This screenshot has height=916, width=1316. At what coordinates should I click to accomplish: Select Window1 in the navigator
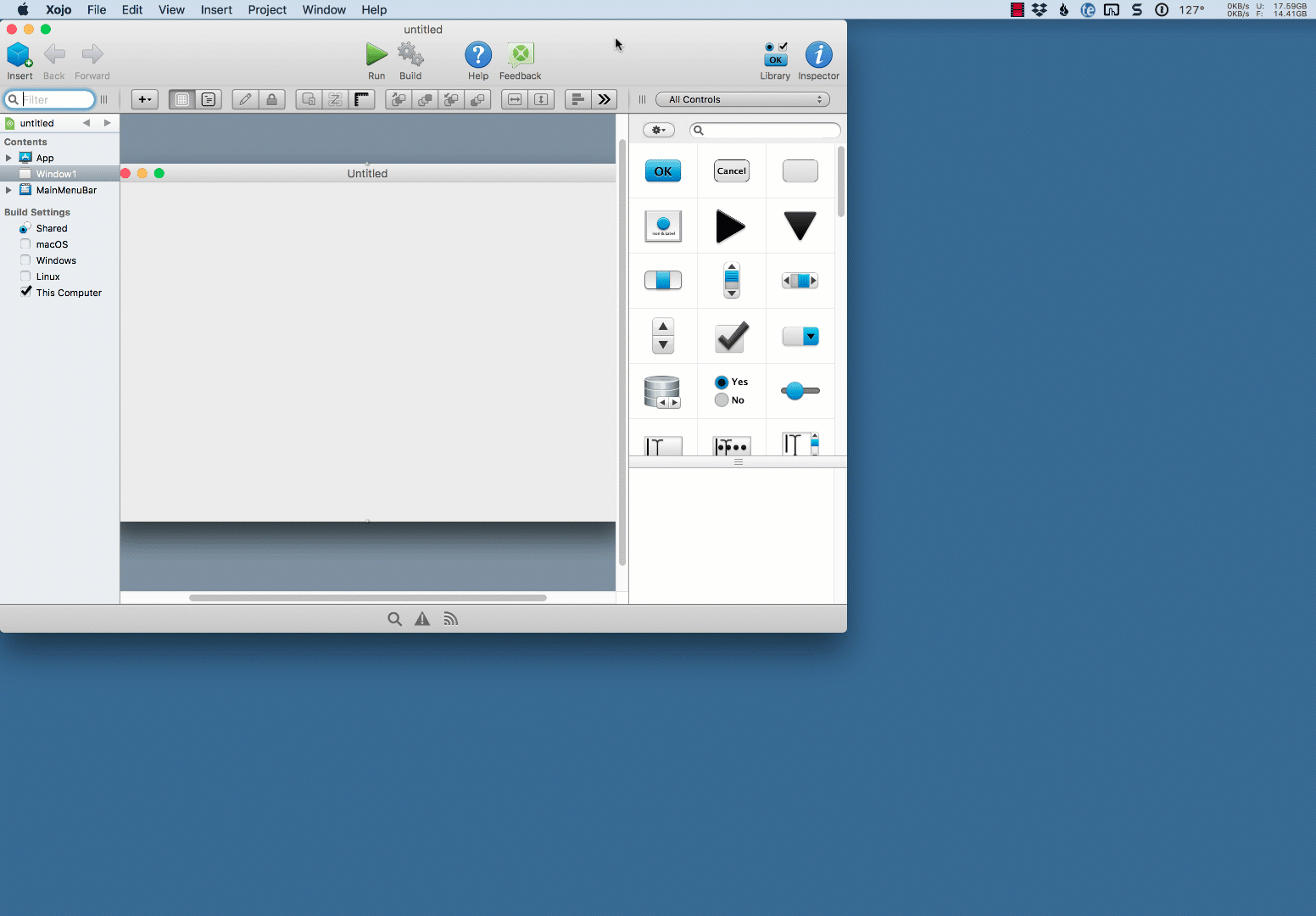pos(59,175)
